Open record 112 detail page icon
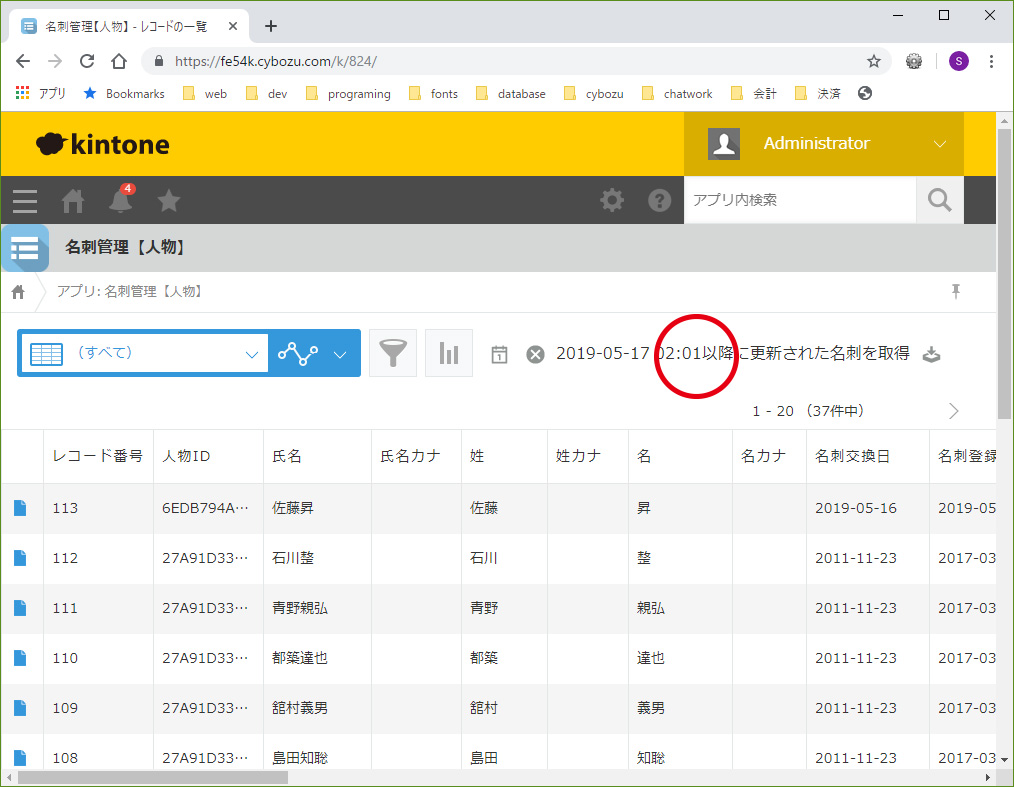Image resolution: width=1014 pixels, height=787 pixels. click(x=21, y=558)
